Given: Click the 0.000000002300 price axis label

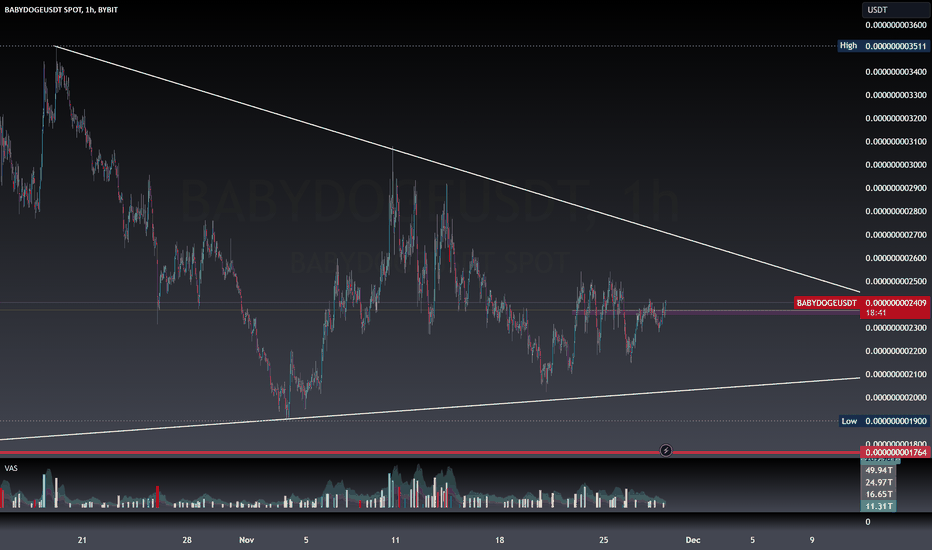Looking at the screenshot, I should tap(896, 328).
